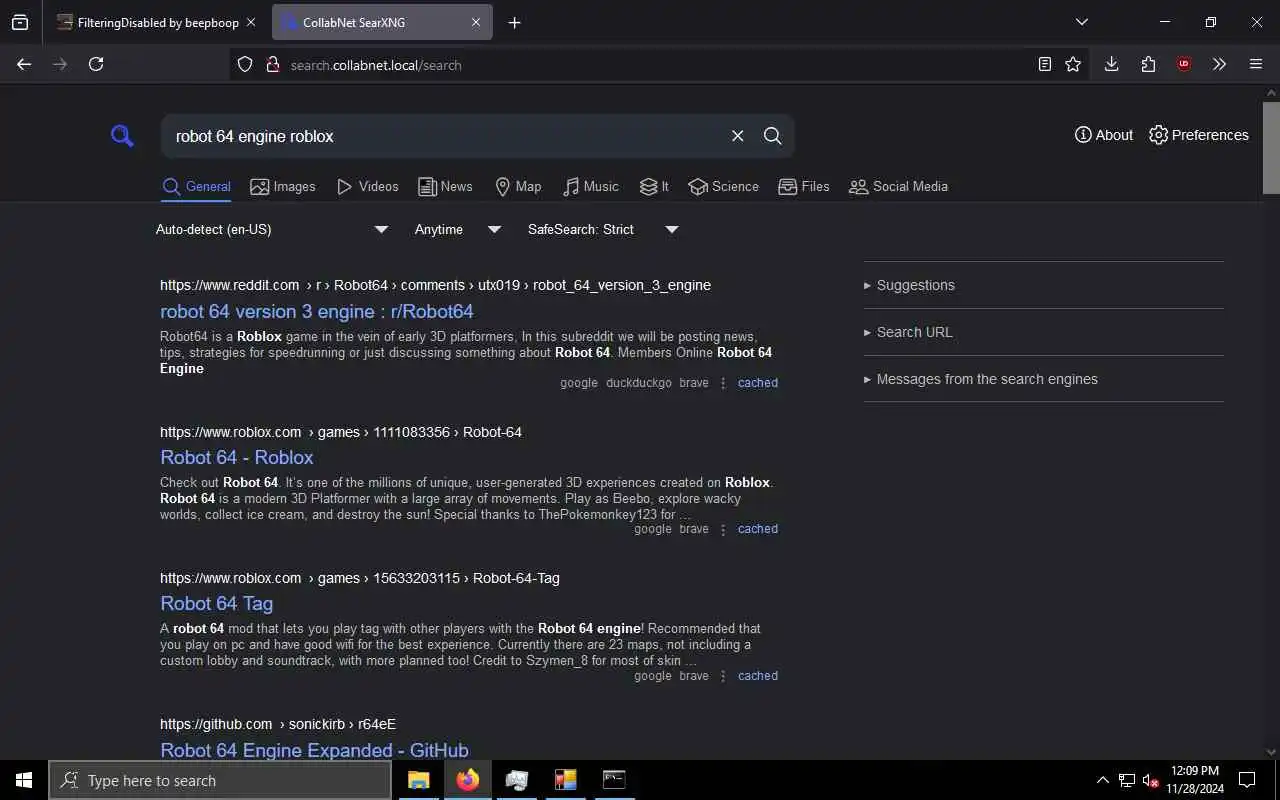Open the extensions puzzle icon
This screenshot has width=1280, height=800.
[x=1148, y=64]
